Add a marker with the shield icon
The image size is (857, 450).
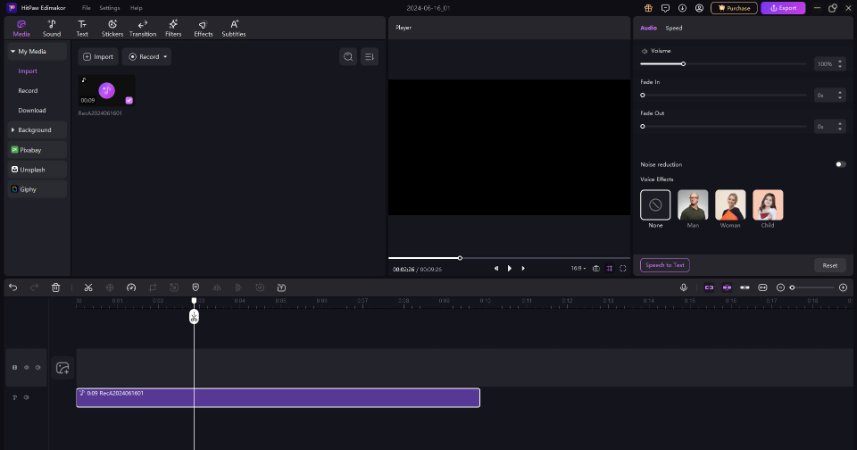(x=196, y=288)
